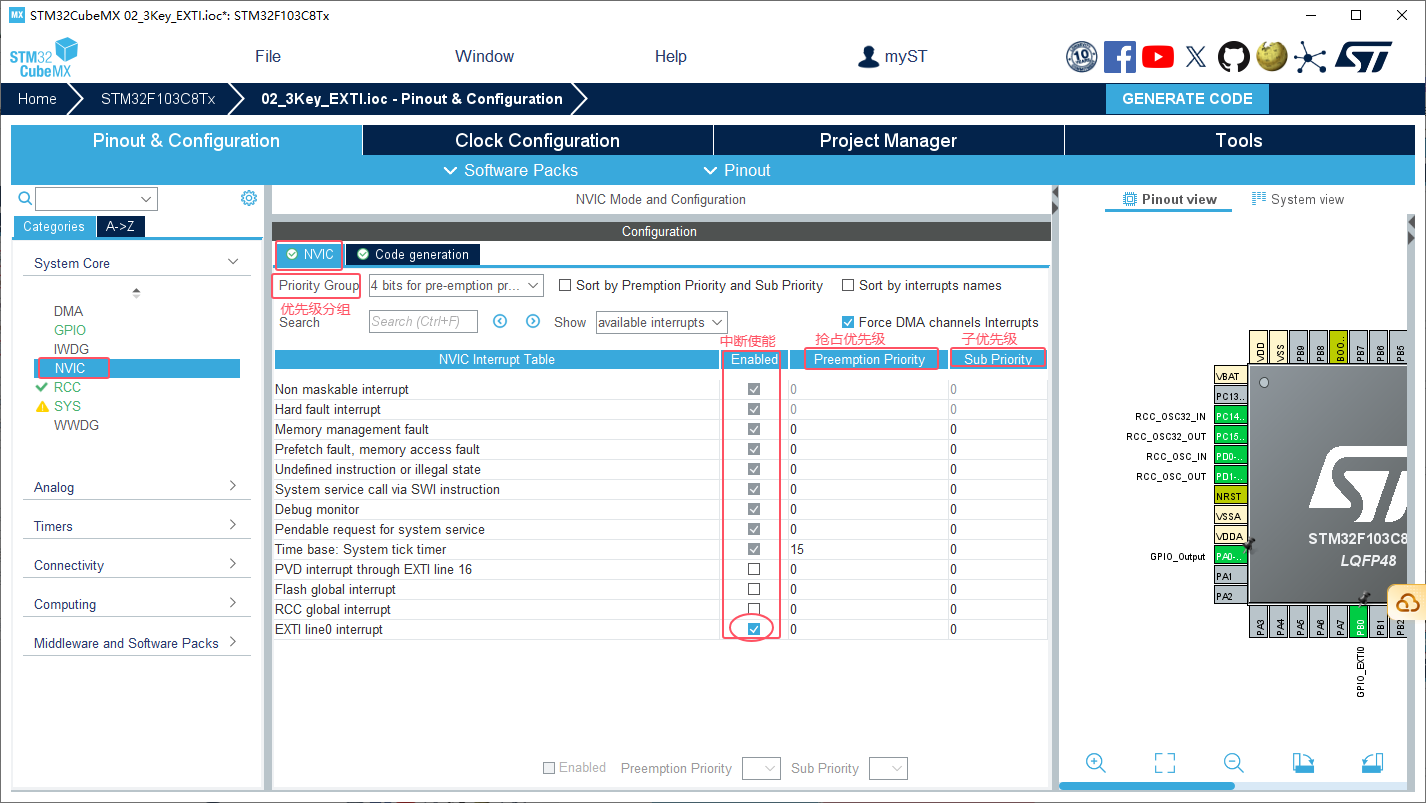This screenshot has height=803, width=1426.
Task: Enable Sort by interrupts names
Action: click(x=848, y=285)
